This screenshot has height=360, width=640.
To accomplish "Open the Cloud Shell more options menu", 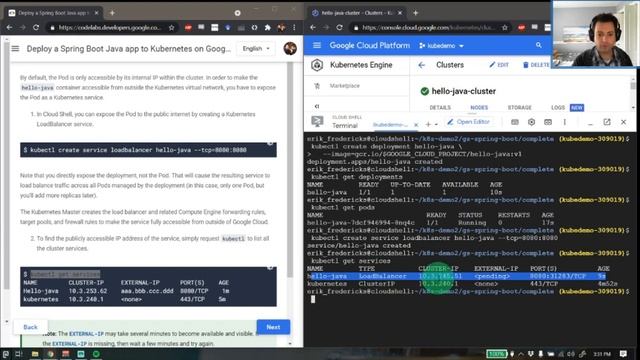I will pos(564,122).
